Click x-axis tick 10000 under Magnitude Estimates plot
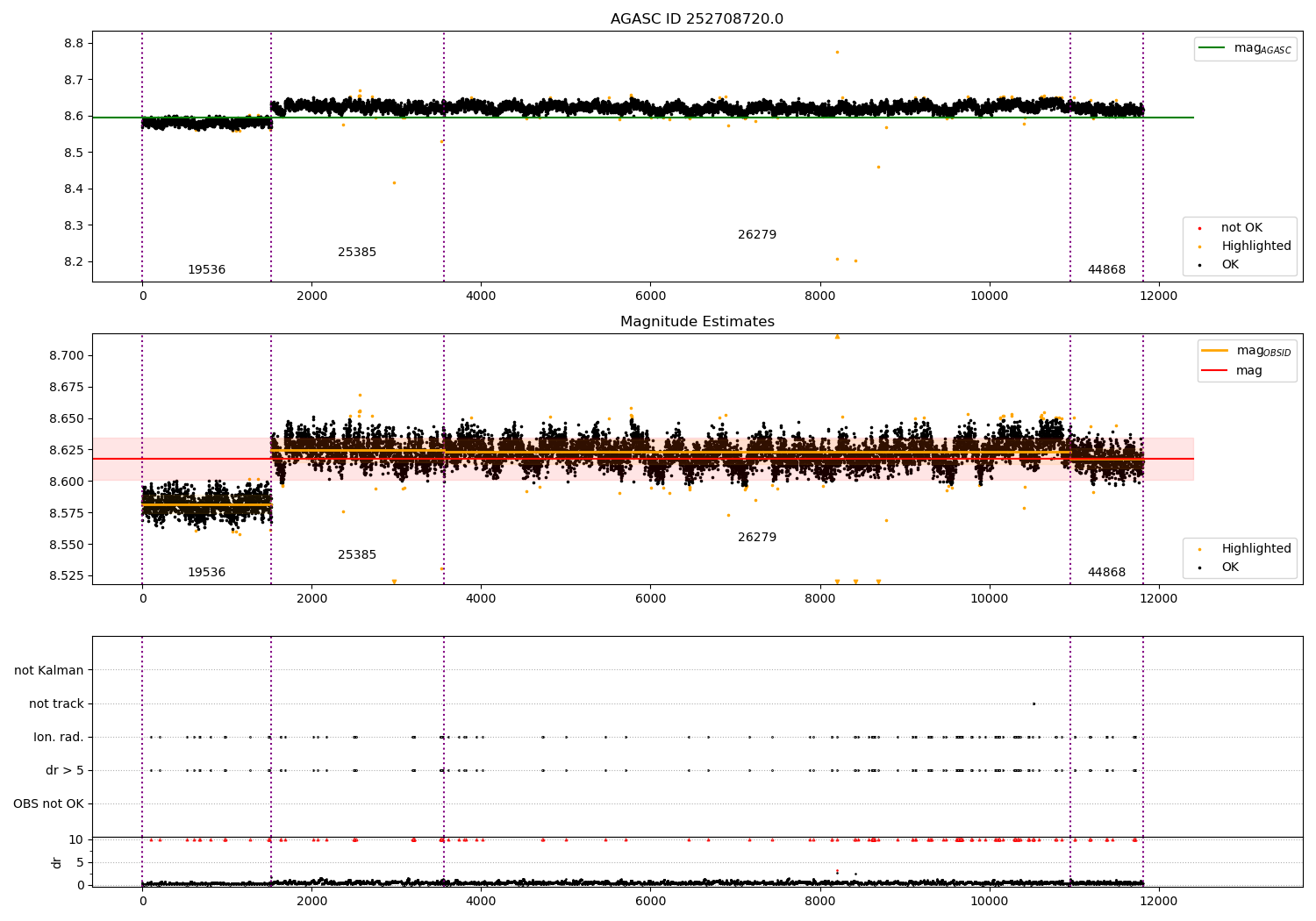This screenshot has height=921, width=1316. 989,599
